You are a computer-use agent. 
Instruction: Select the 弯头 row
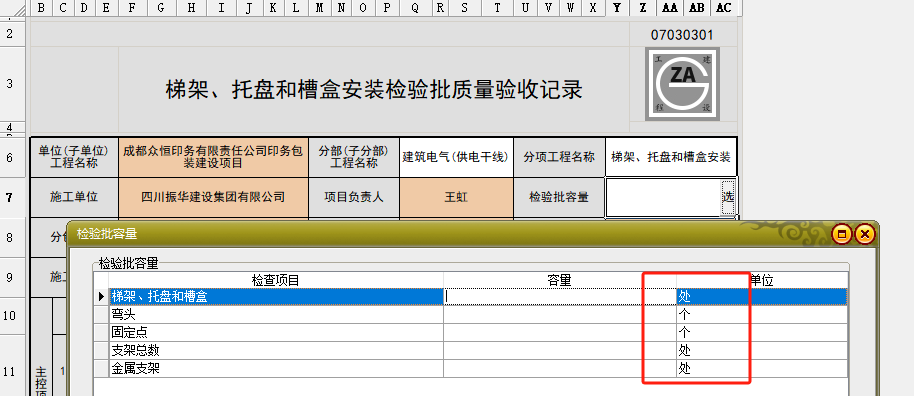(470, 314)
